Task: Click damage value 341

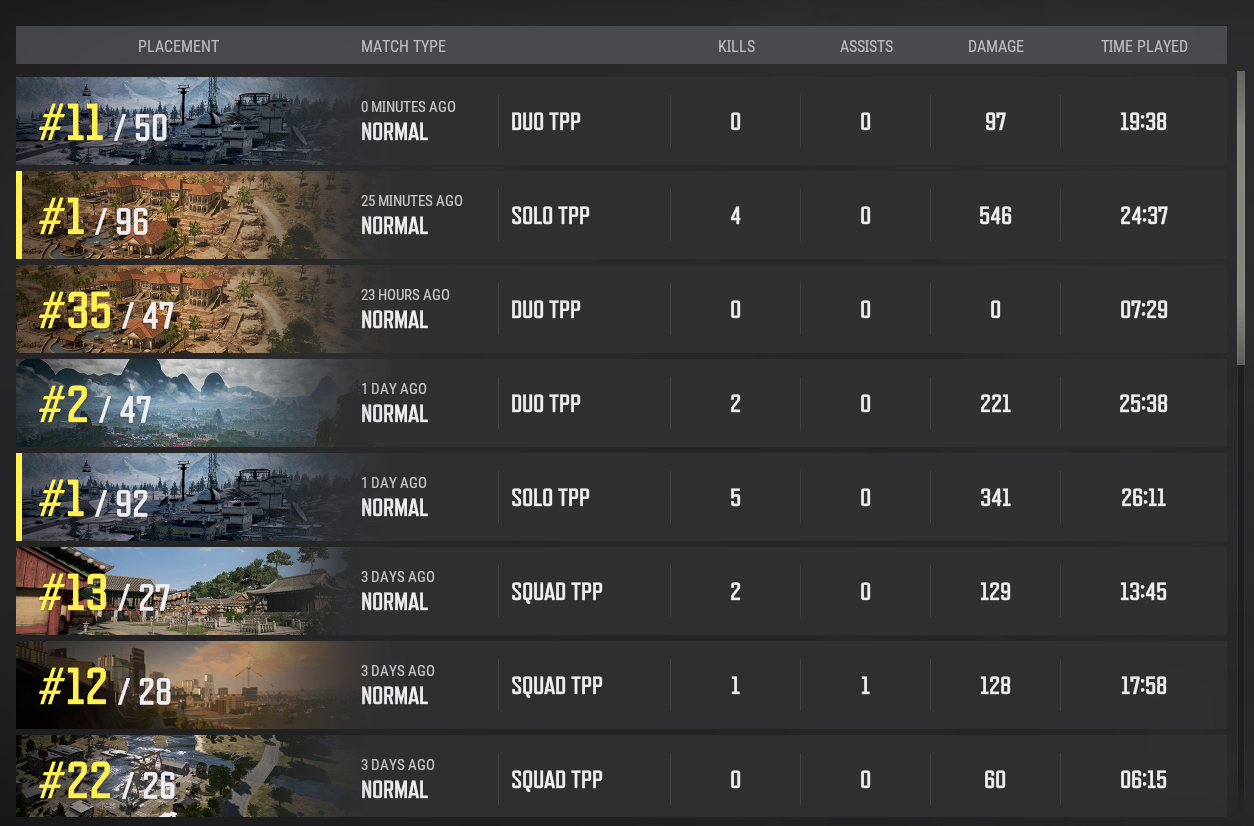Action: coord(995,498)
